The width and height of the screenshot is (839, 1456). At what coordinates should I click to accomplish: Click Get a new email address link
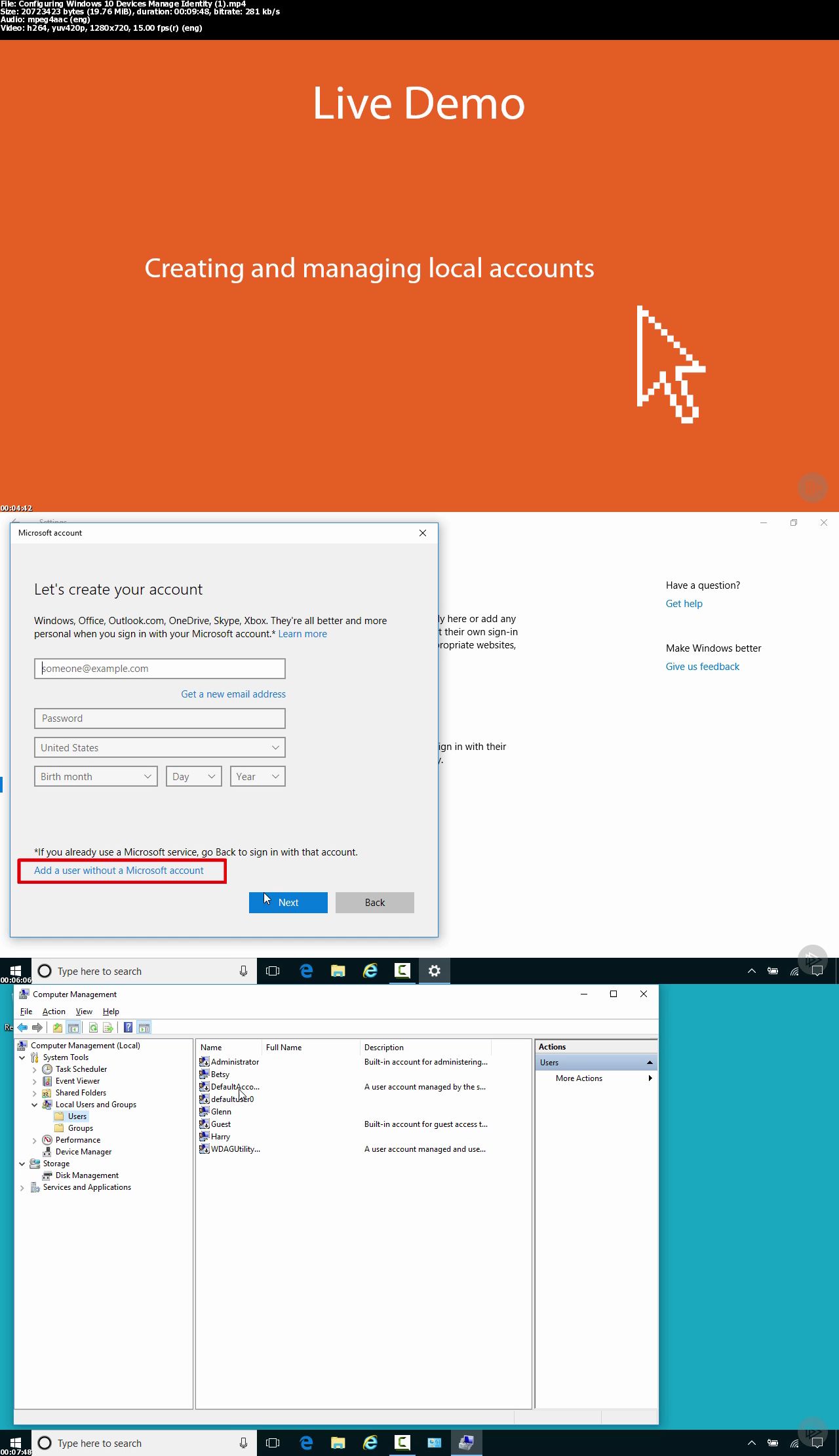[x=233, y=694]
